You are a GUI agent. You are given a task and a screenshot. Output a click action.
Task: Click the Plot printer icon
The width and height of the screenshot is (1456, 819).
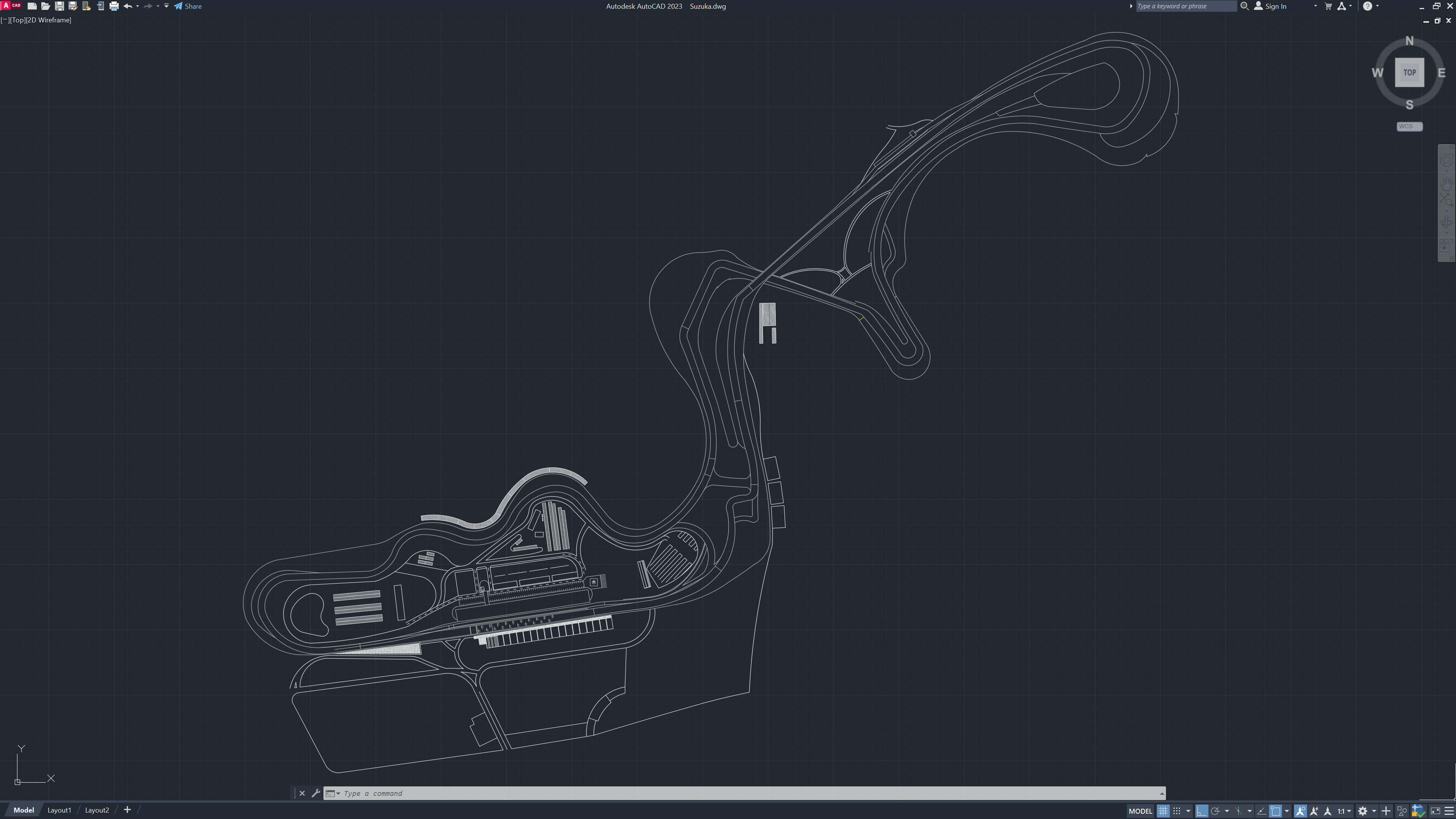tap(114, 6)
